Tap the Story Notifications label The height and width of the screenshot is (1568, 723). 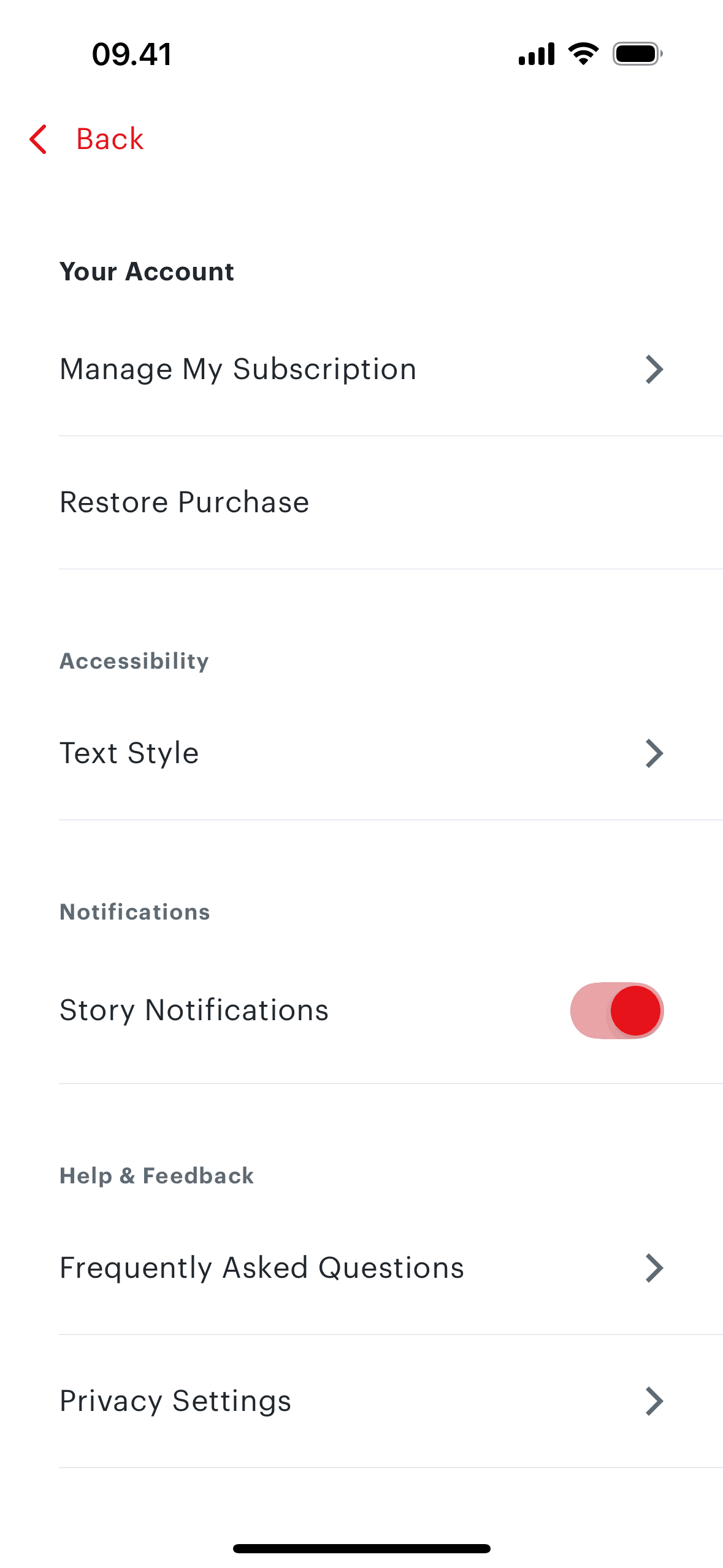(x=194, y=1010)
